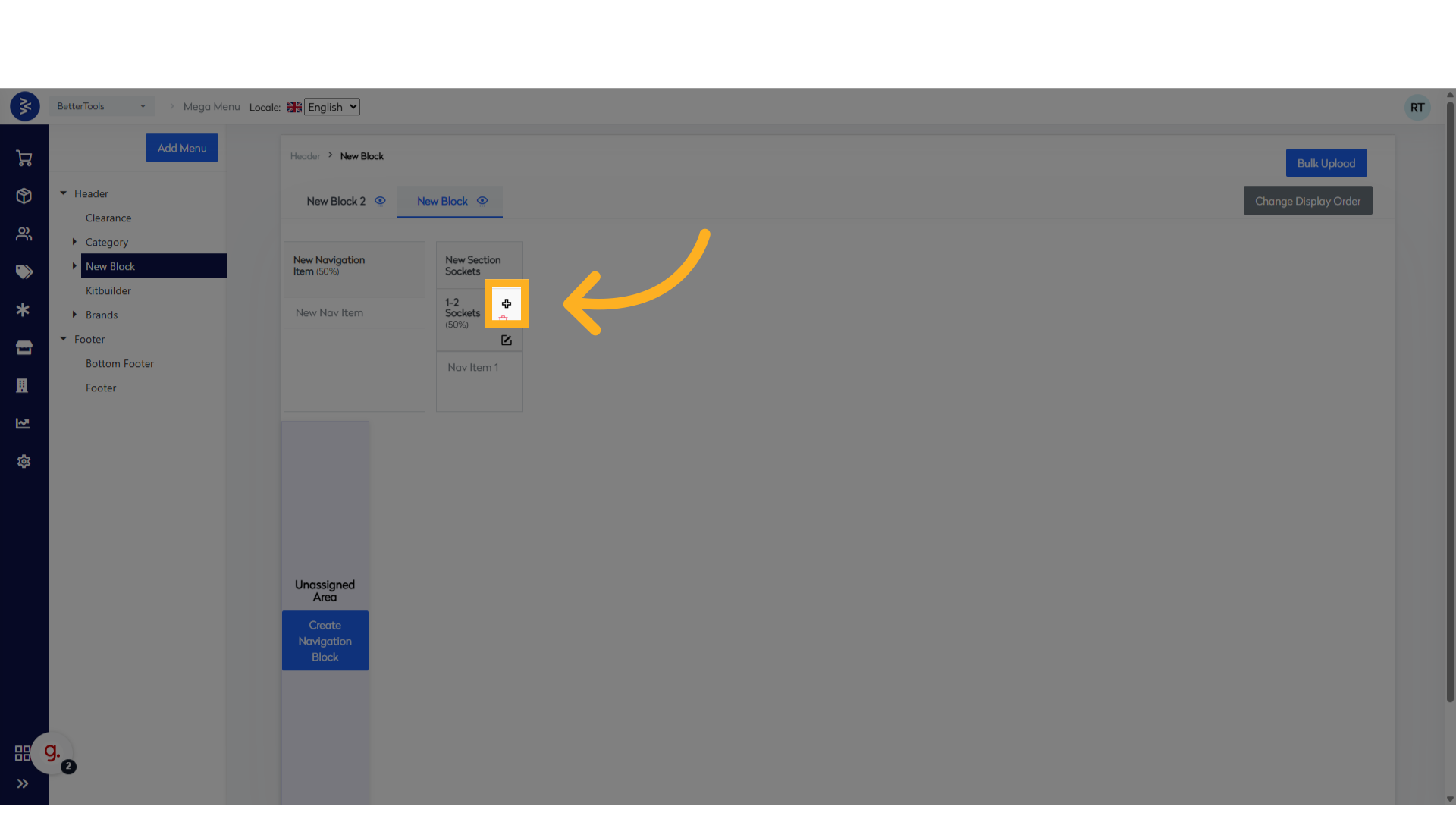Viewport: 1456px width, 819px height.
Task: Open the storefront sidebar icon
Action: pyautogui.click(x=24, y=348)
